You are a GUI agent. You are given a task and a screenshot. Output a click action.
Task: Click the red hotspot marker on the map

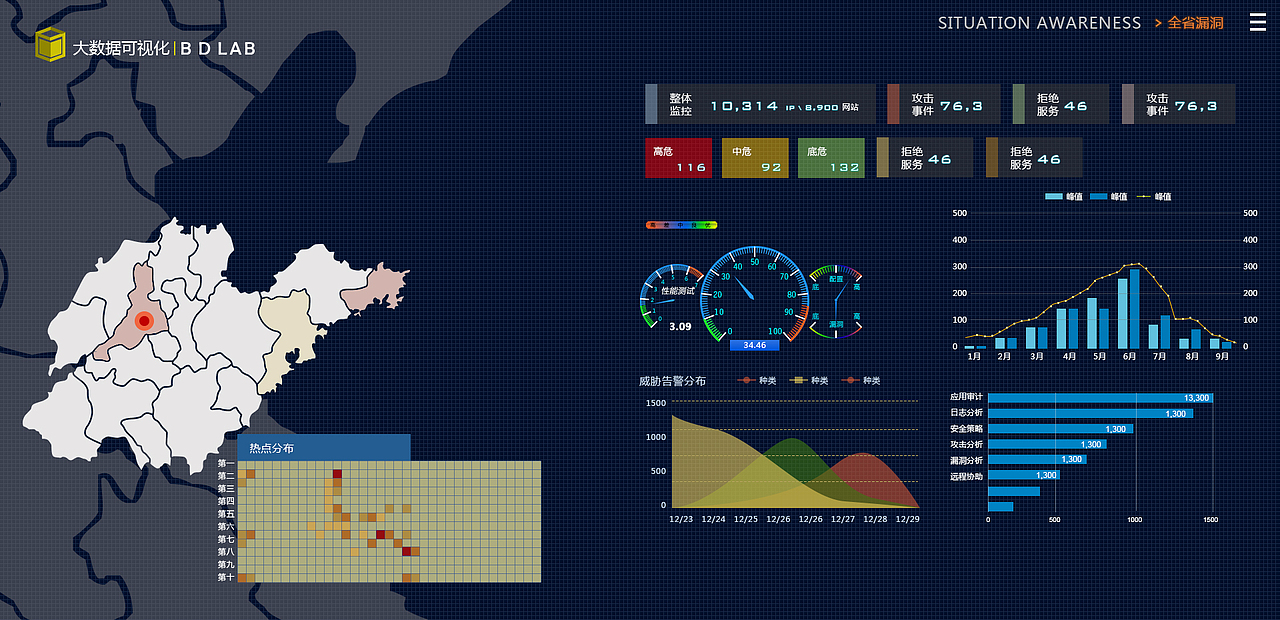point(143,321)
